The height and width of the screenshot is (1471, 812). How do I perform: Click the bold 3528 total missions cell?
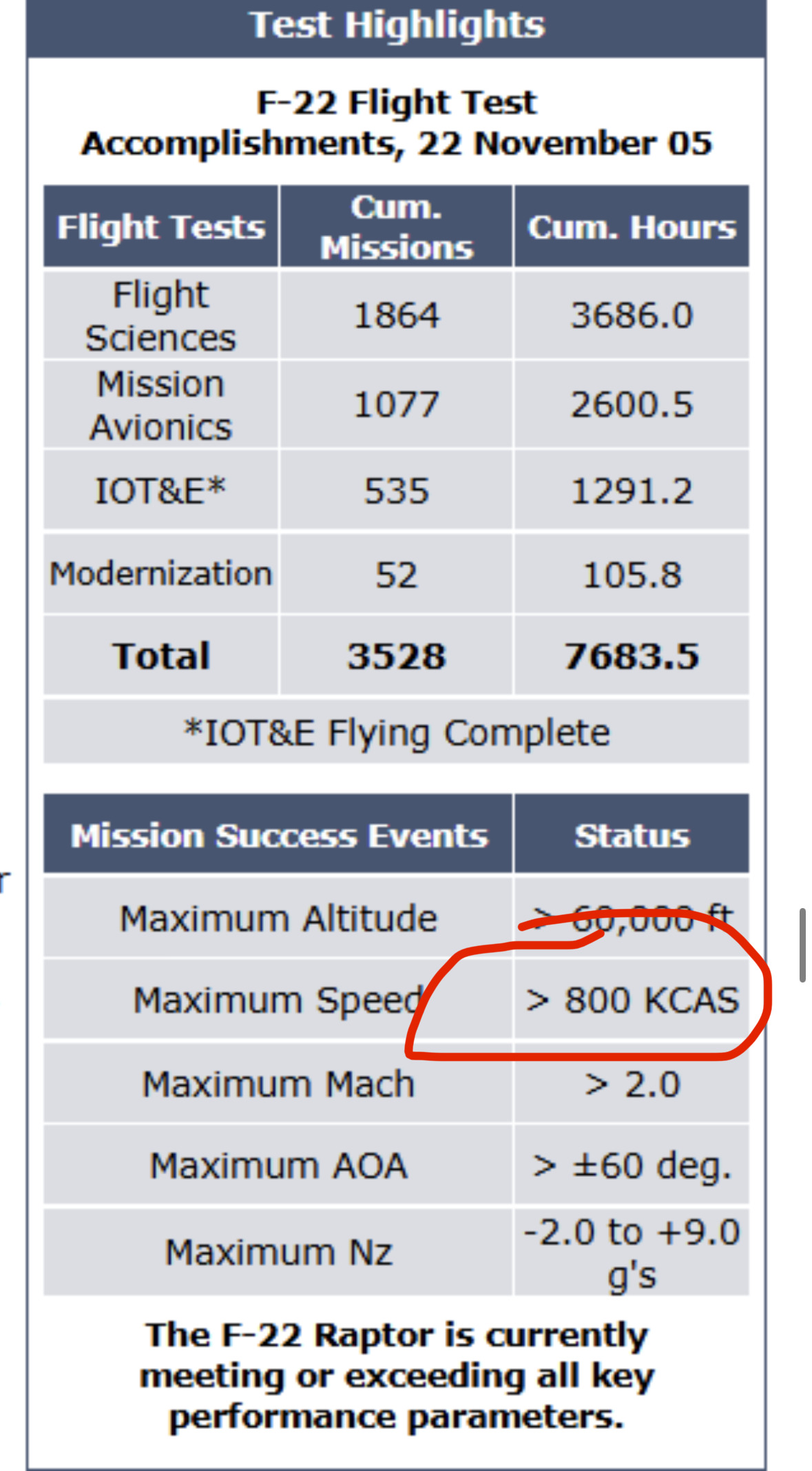pyautogui.click(x=396, y=656)
